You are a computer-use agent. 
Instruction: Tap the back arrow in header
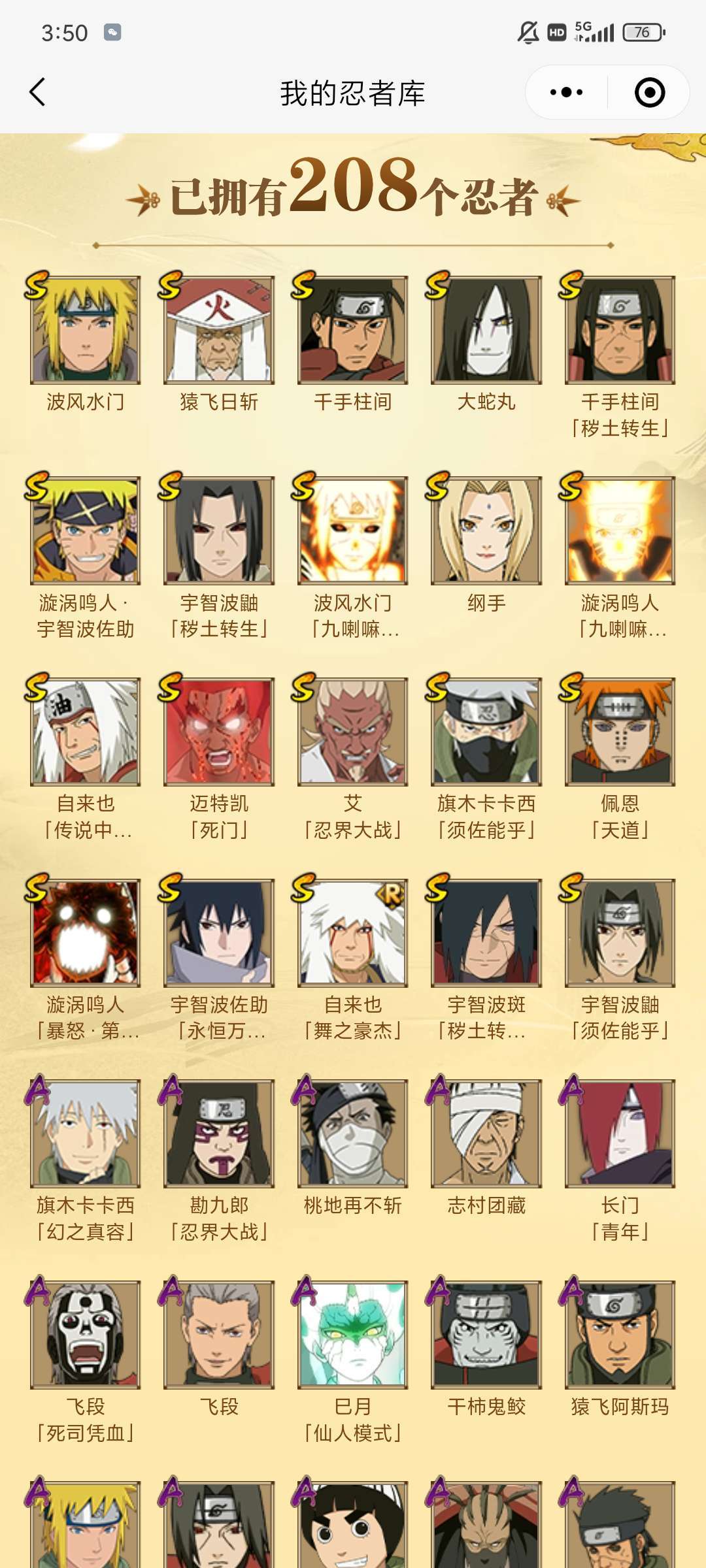click(x=38, y=92)
